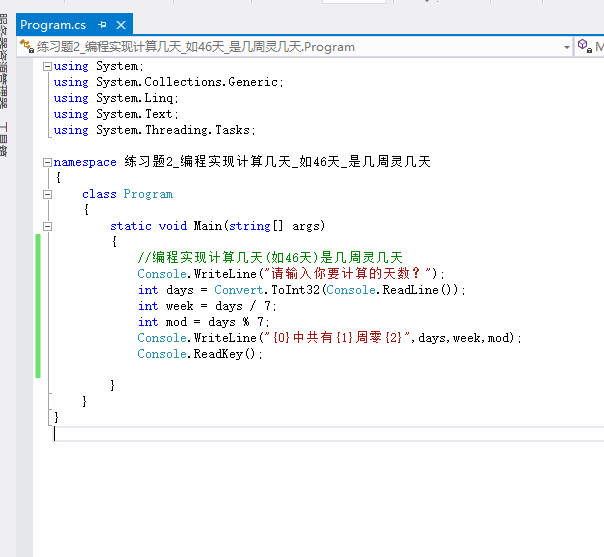Click the blank line below the last brace

click(x=200, y=434)
